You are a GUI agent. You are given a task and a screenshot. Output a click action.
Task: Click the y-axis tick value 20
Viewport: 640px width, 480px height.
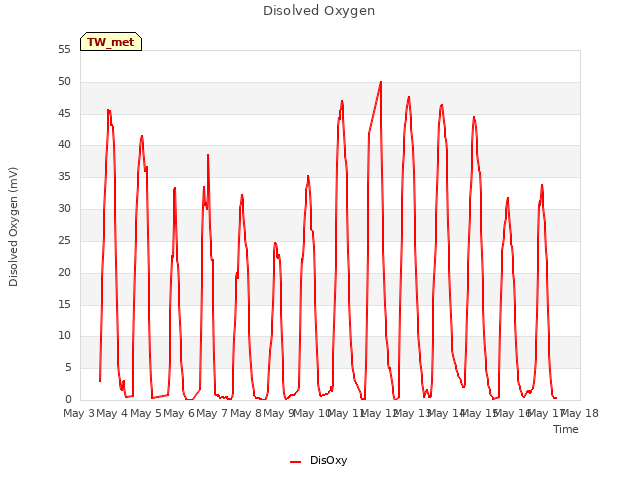pos(64,272)
